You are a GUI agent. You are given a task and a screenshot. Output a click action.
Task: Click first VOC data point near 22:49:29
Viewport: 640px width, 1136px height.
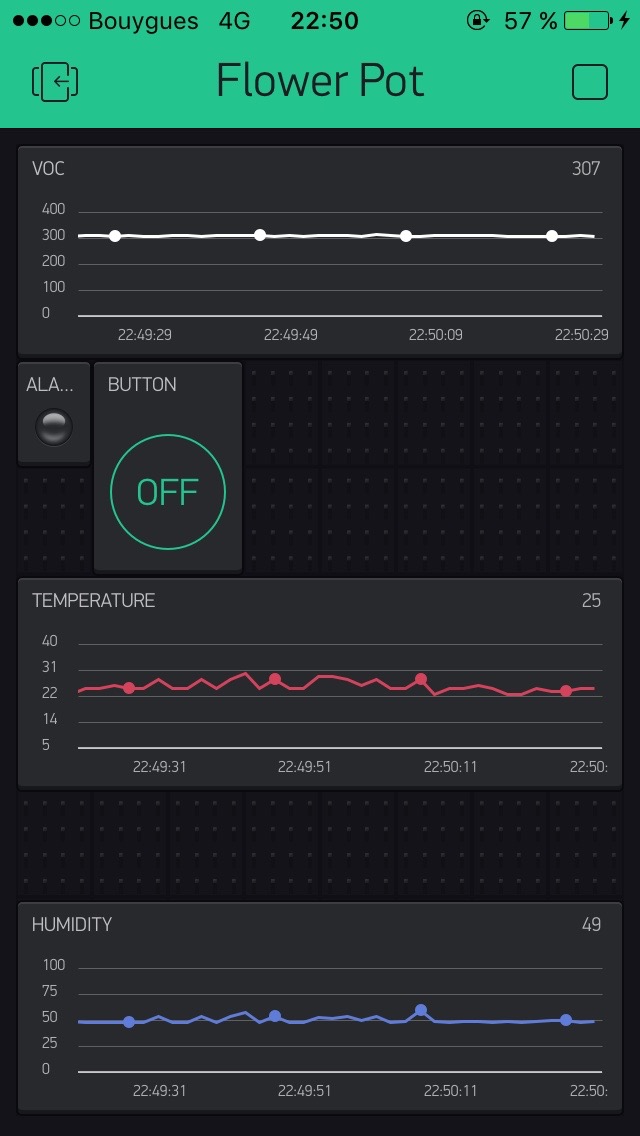(x=115, y=236)
